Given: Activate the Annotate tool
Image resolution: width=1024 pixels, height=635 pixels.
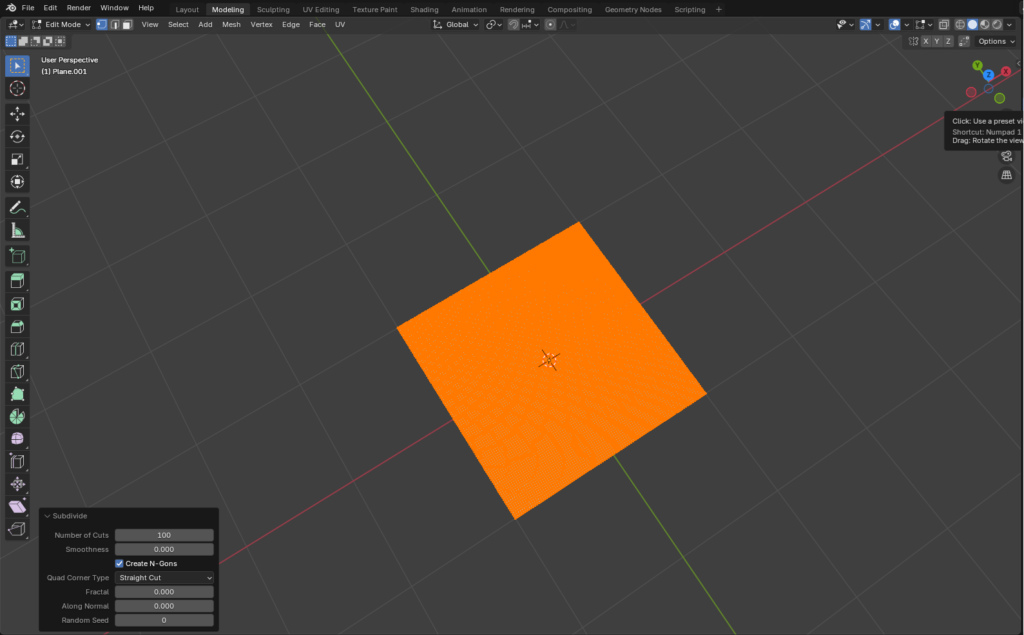Looking at the screenshot, I should tap(18, 208).
